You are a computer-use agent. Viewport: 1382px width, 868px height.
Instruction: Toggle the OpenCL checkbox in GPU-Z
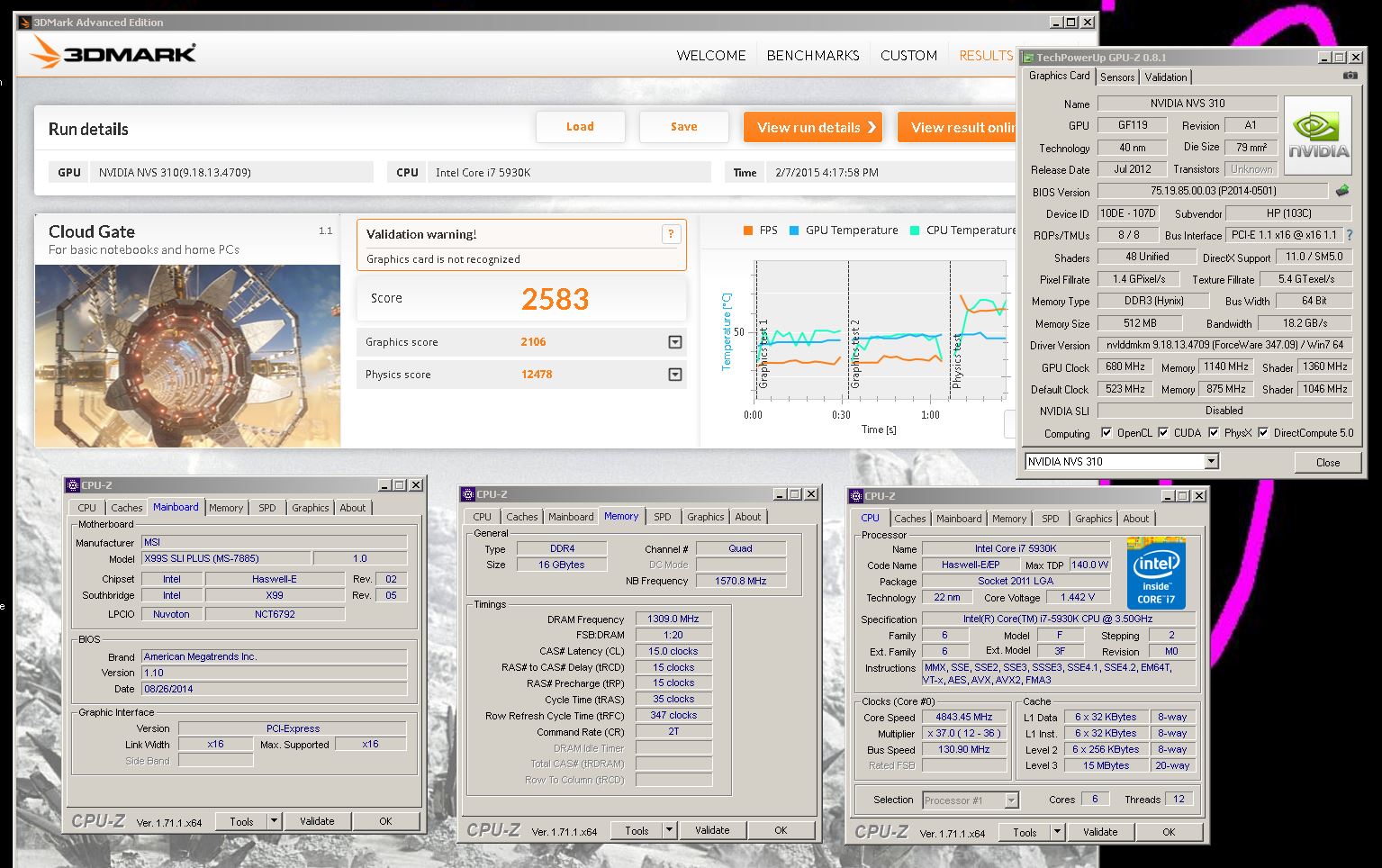click(x=1107, y=432)
